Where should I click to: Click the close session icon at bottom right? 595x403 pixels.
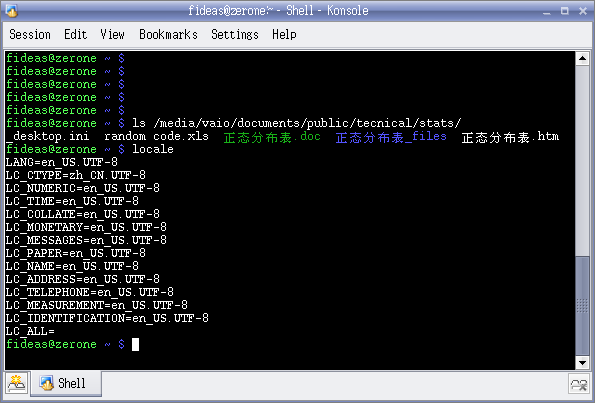[x=579, y=384]
